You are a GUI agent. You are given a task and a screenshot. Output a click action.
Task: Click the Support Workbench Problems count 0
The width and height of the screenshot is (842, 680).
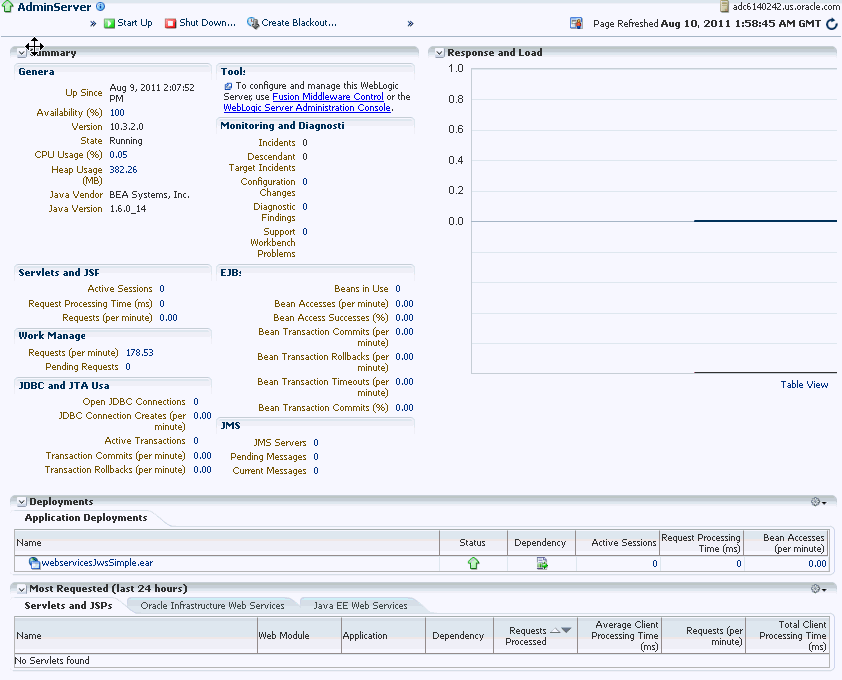[305, 232]
